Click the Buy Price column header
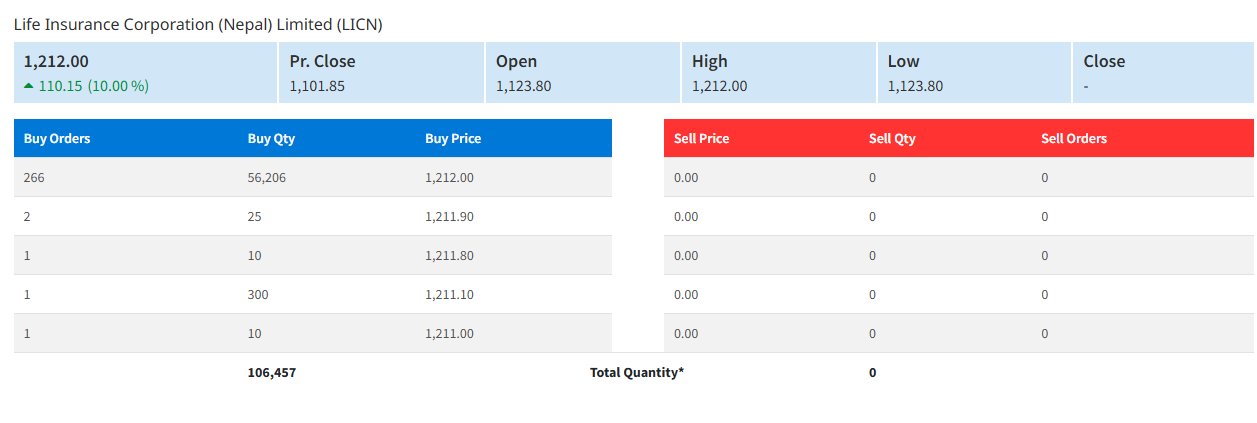 coord(453,138)
